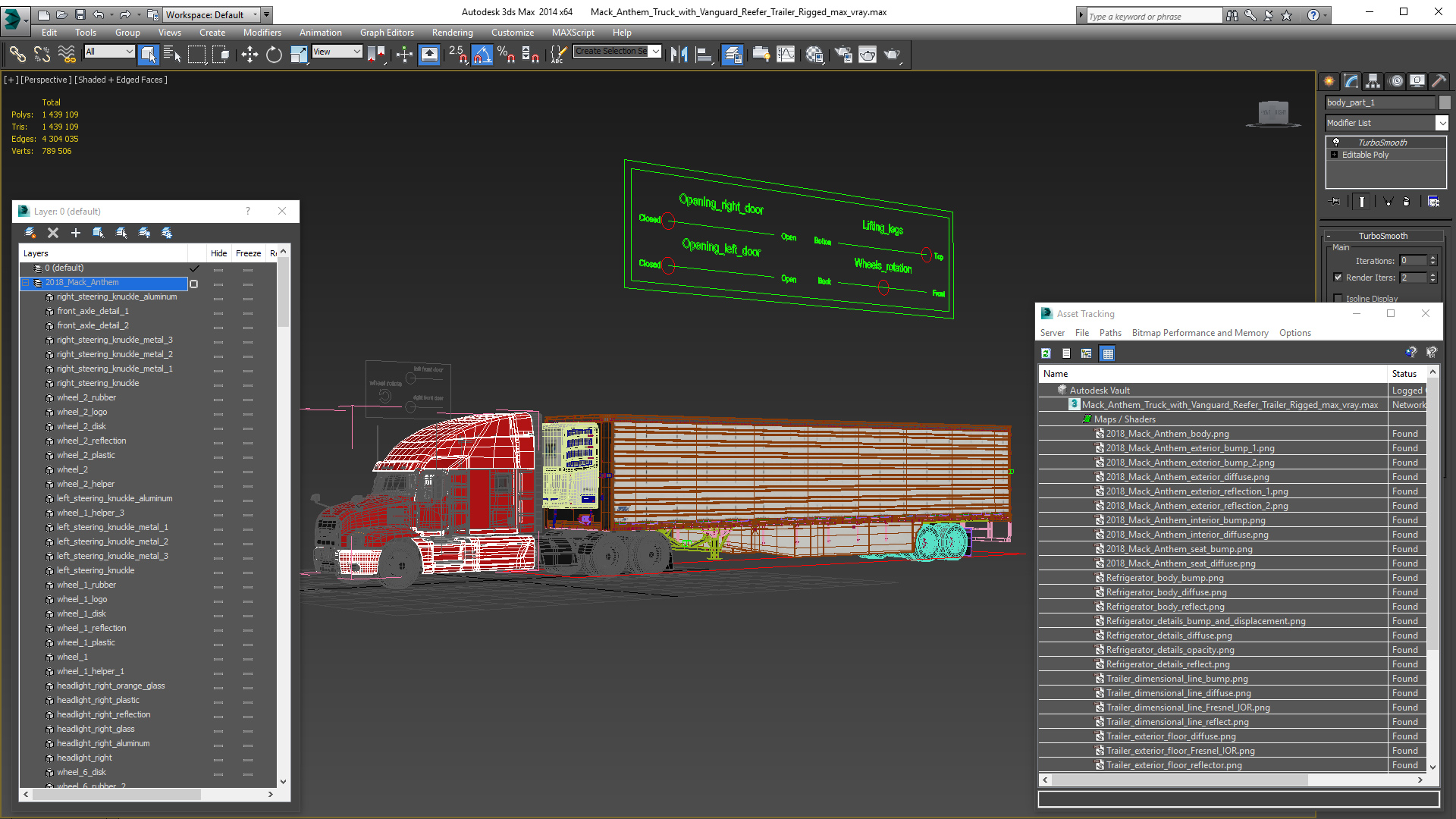Expand the Editable Poly modifier entry
Viewport: 1456px width, 819px height.
[1334, 155]
